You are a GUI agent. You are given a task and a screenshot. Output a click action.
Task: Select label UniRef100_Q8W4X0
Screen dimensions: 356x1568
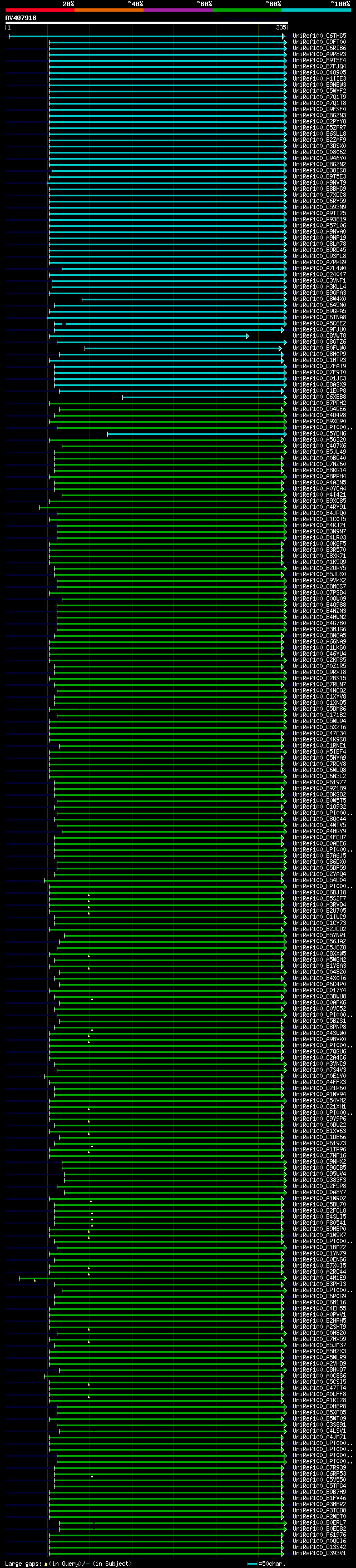click(x=319, y=299)
